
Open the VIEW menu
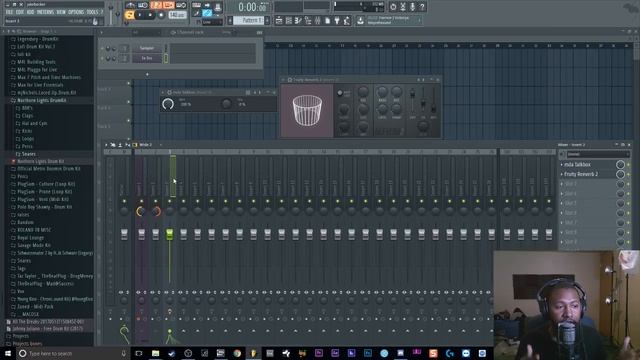tap(61, 12)
